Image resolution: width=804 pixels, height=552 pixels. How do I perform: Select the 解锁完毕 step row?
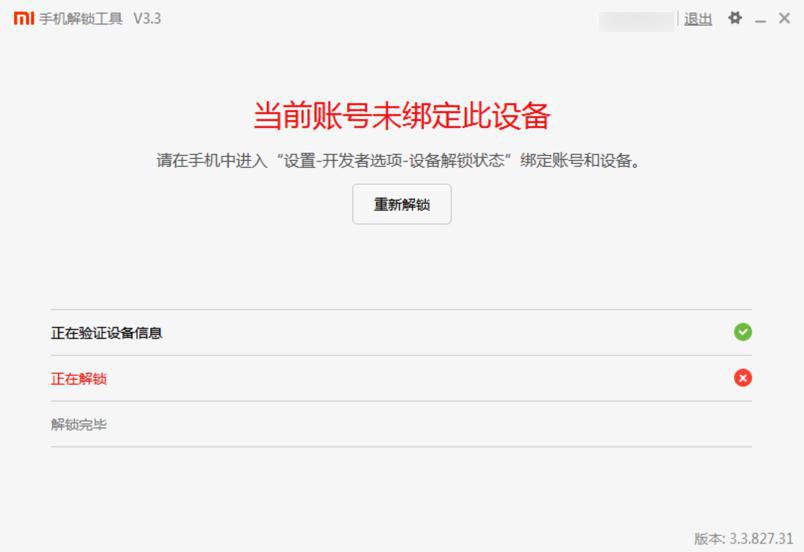[x=401, y=424]
